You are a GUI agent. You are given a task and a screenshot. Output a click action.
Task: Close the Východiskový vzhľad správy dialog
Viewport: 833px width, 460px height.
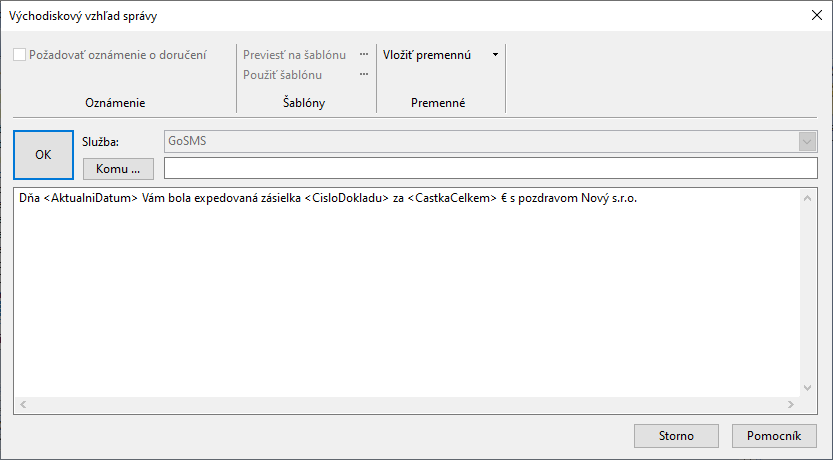(x=817, y=15)
